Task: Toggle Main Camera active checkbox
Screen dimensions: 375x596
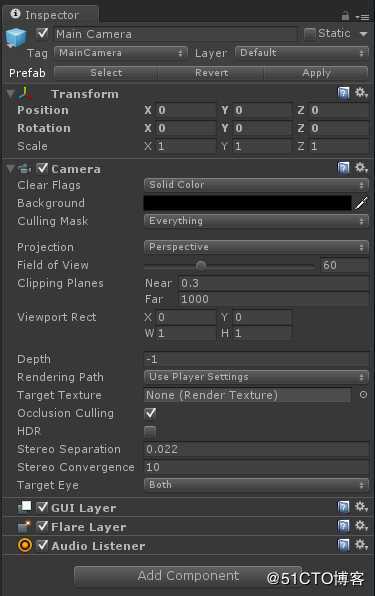Action: click(x=42, y=33)
